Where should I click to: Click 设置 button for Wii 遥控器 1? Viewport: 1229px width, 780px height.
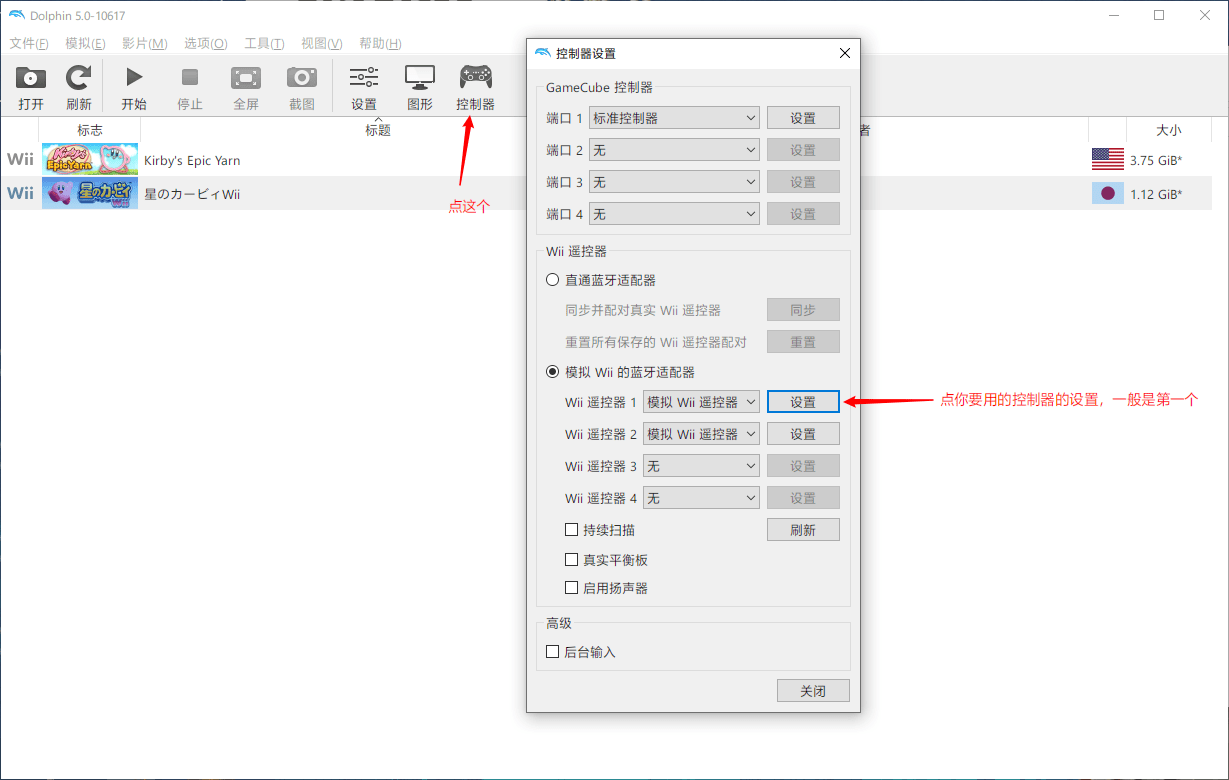(x=803, y=402)
